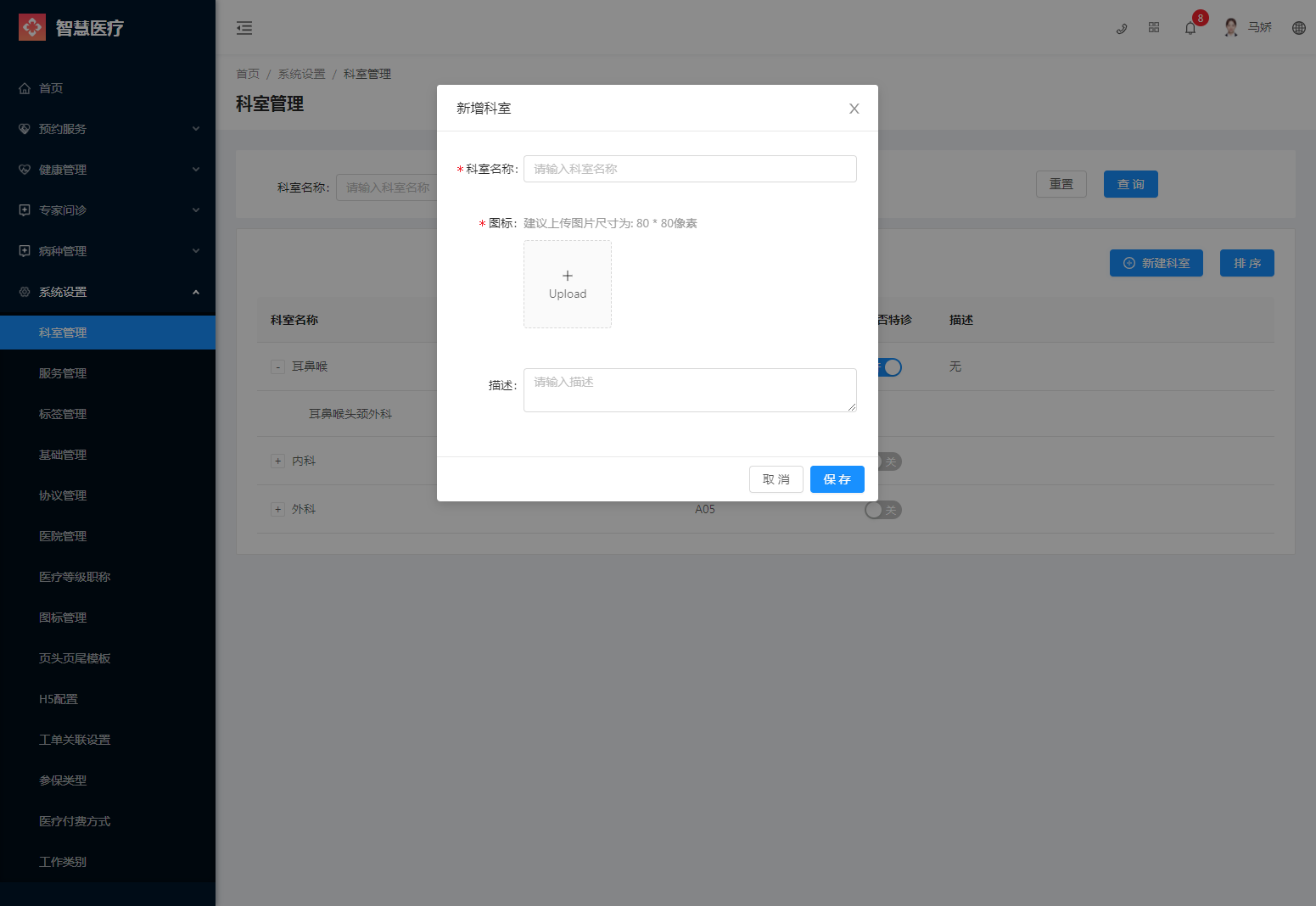Collapse the 系统设置 menu chevron

[196, 292]
